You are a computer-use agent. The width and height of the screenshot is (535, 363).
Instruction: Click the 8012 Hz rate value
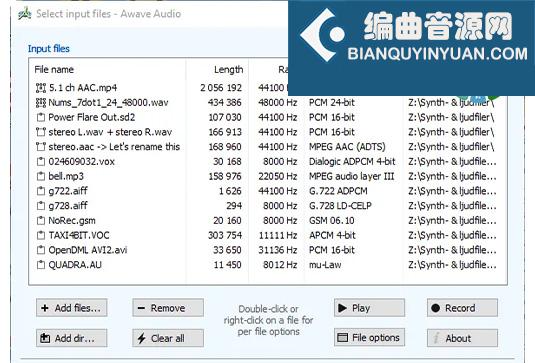point(280,265)
